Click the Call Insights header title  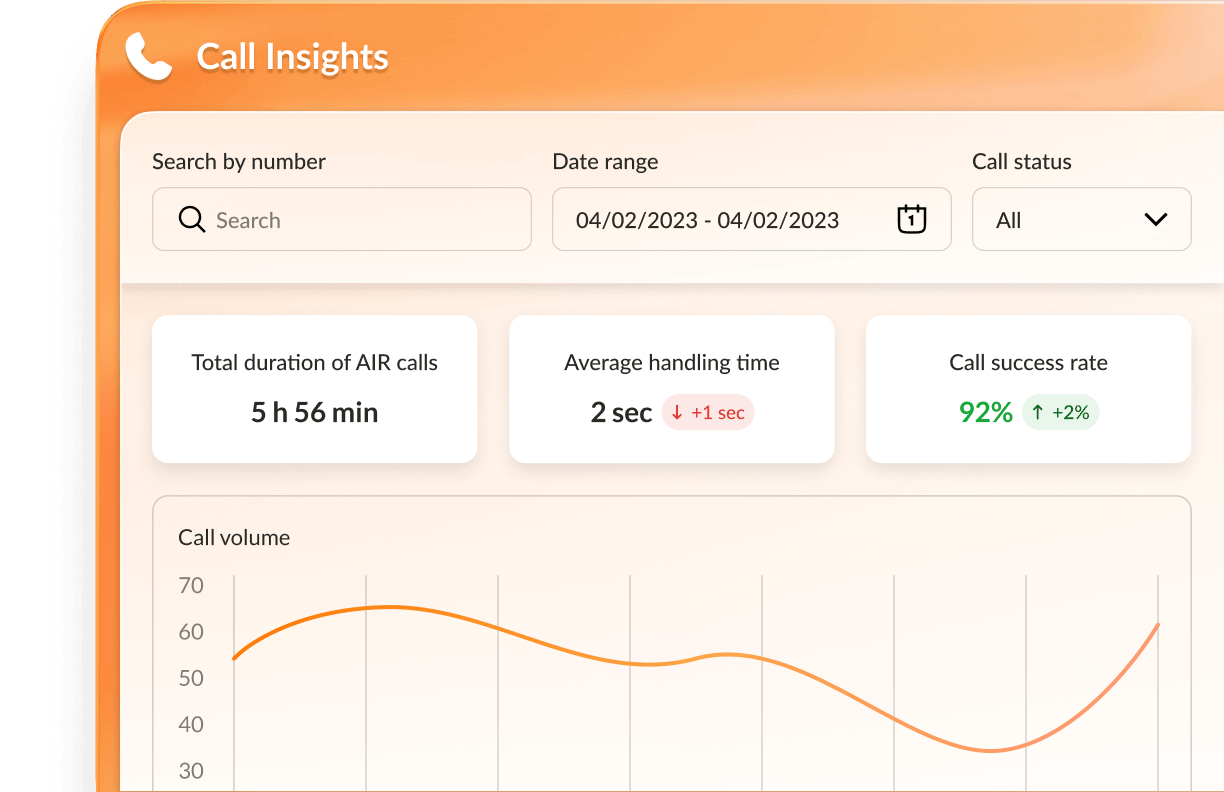pos(292,57)
